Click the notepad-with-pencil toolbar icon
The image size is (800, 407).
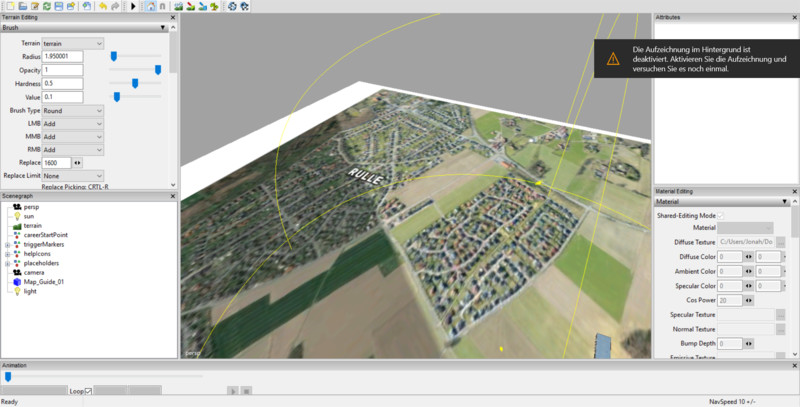(35, 6)
